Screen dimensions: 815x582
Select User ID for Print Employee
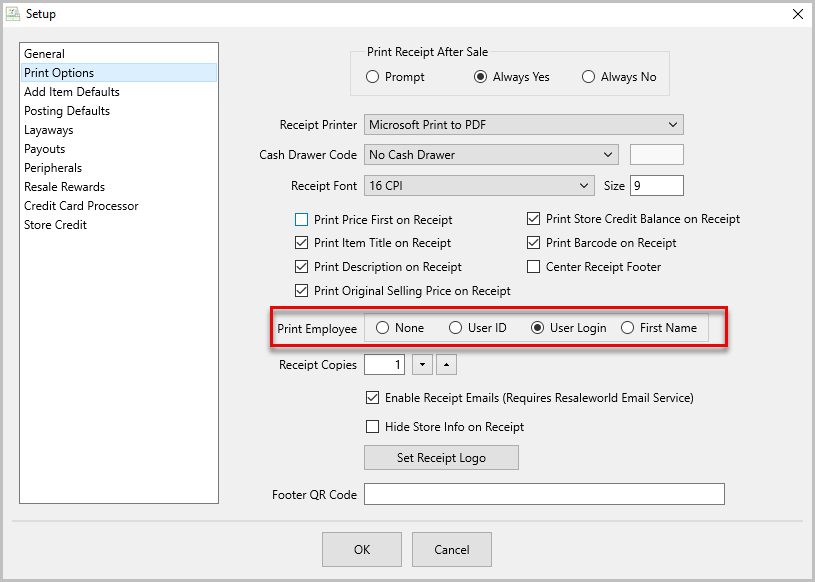[x=455, y=328]
